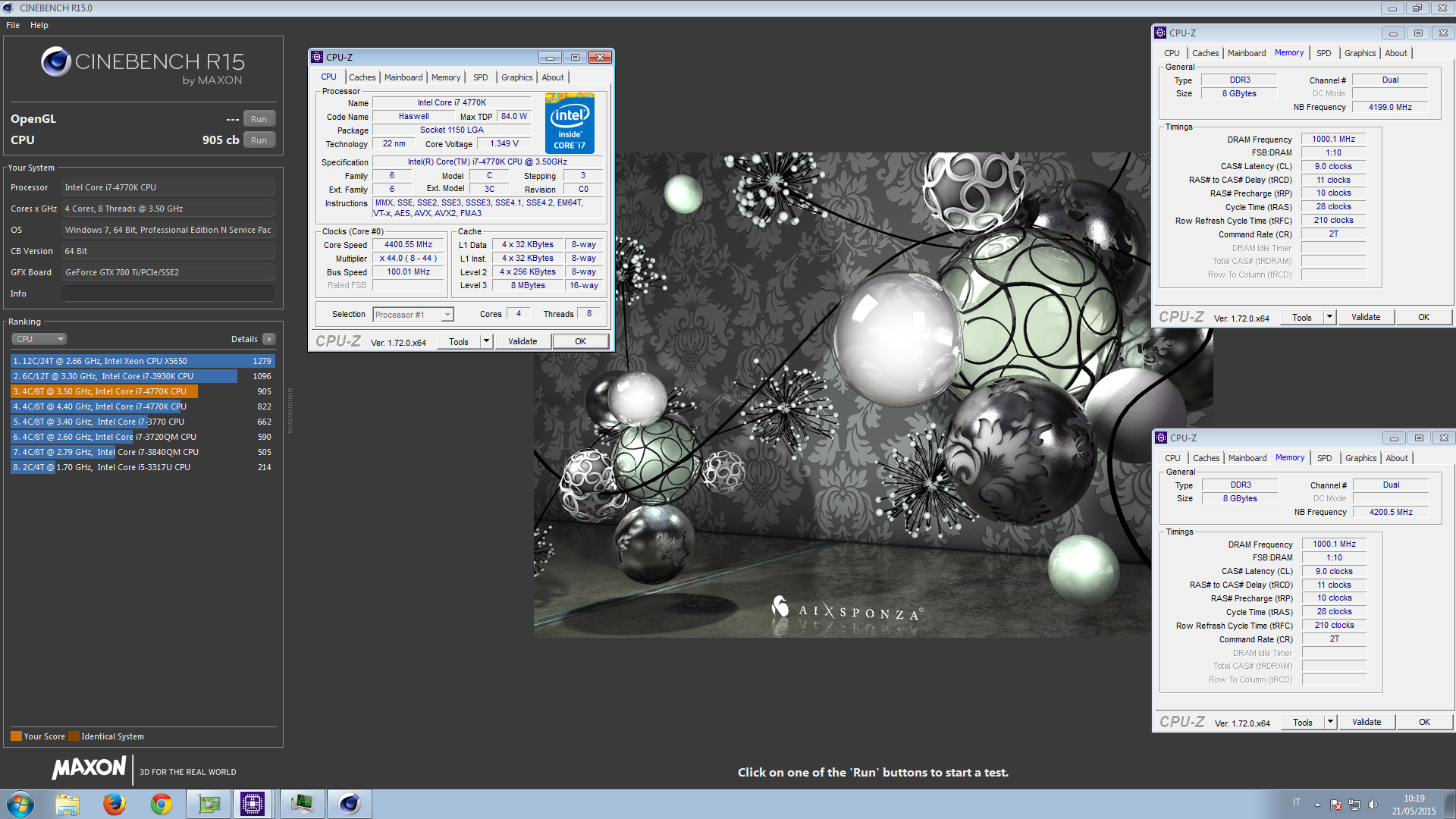Click Validate in the top-right CPU-Z window
Image resolution: width=1456 pixels, height=819 pixels.
pos(1366,318)
